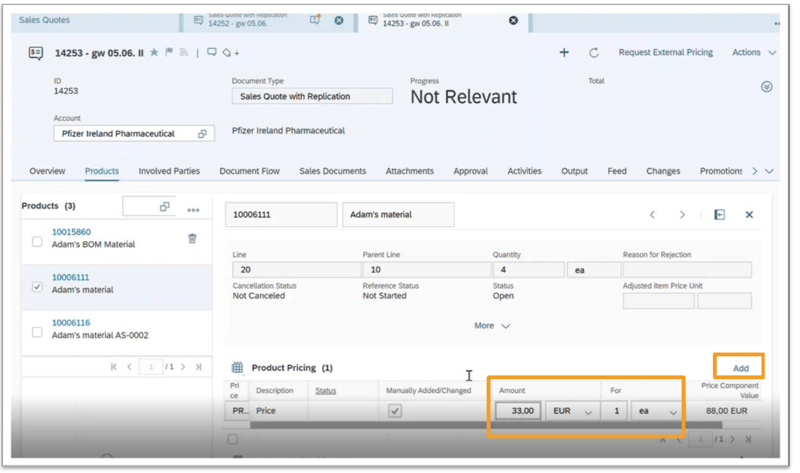The width and height of the screenshot is (800, 473).
Task: Open product link 10006116
Action: pyautogui.click(x=71, y=322)
